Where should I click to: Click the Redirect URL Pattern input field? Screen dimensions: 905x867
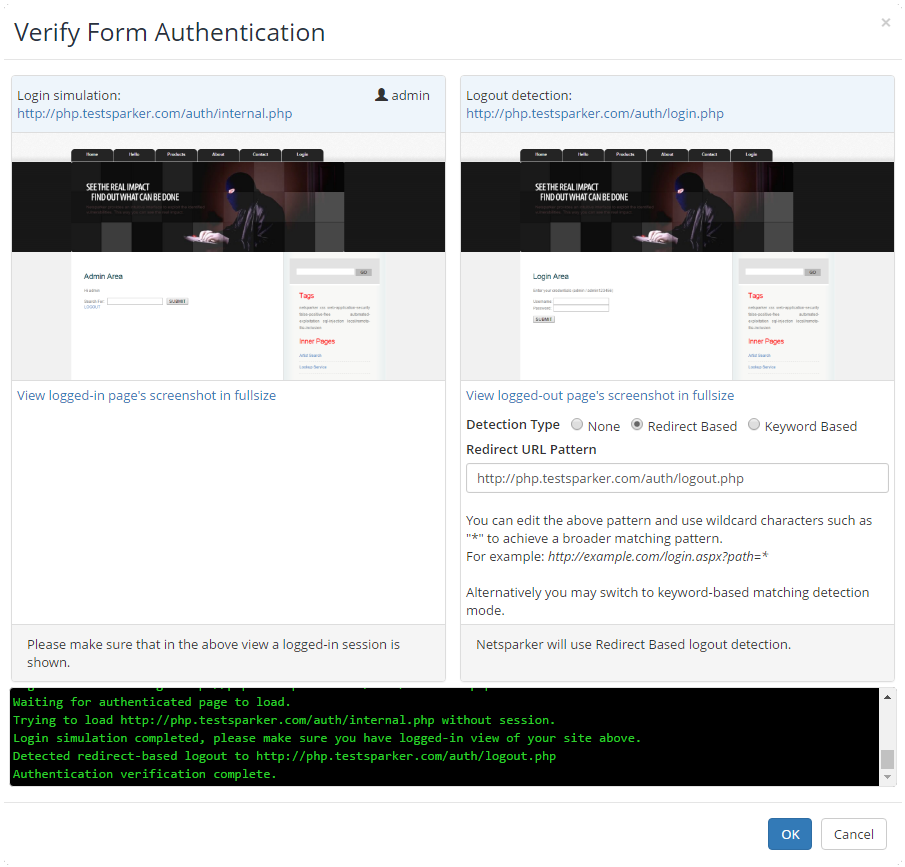point(677,478)
